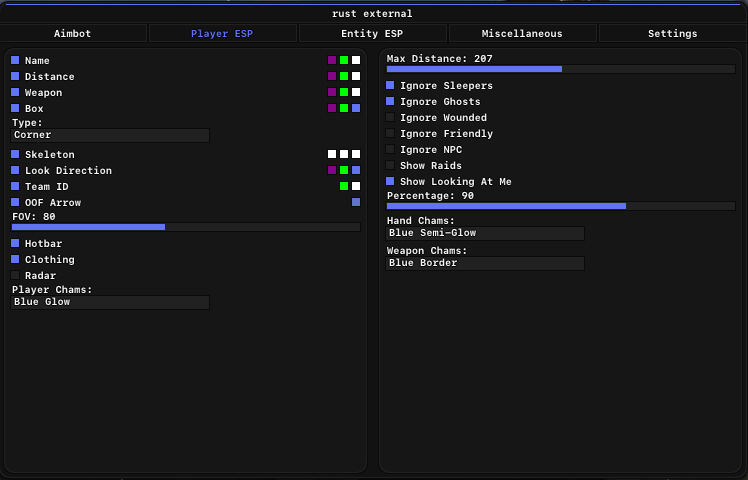Enable the Show Raids checkbox
Viewport: 748px width, 480px height.
click(391, 165)
